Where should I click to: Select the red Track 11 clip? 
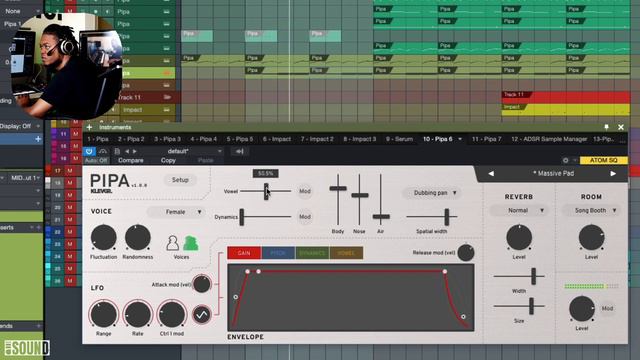pos(565,97)
